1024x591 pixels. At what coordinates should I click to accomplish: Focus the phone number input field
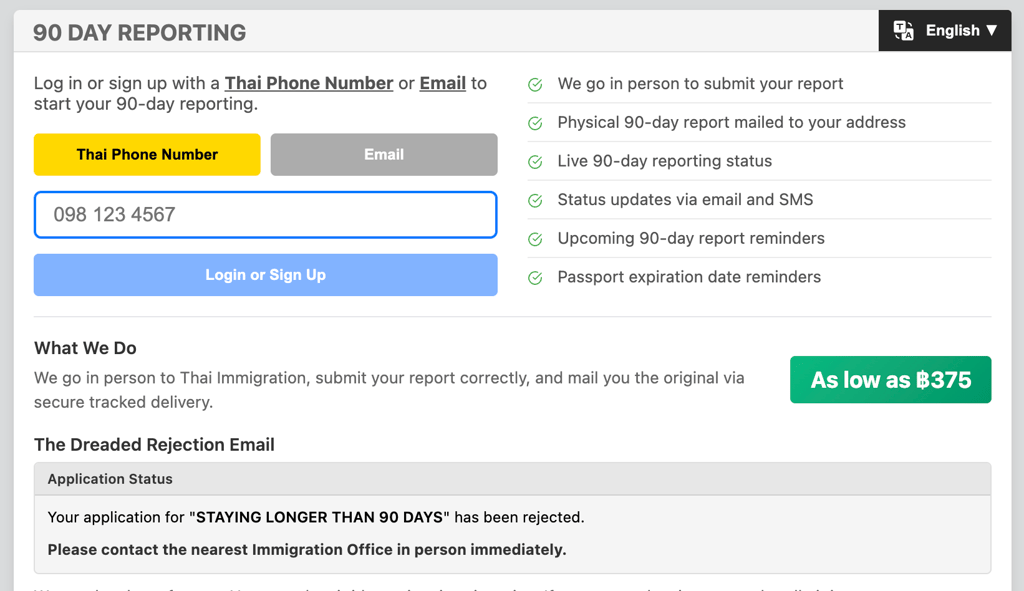click(x=266, y=215)
